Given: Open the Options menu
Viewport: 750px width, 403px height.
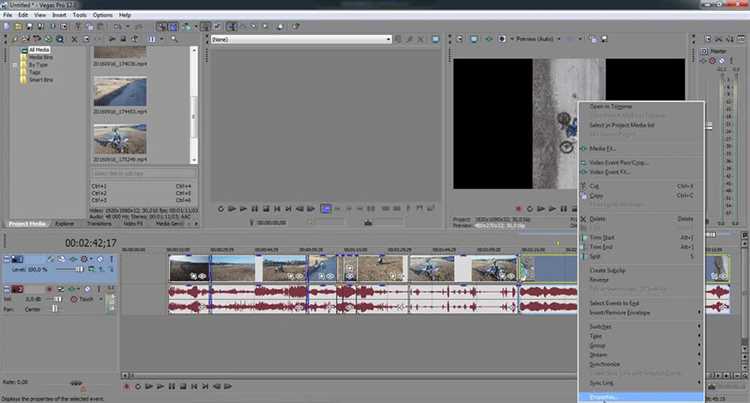Looking at the screenshot, I should pyautogui.click(x=102, y=15).
